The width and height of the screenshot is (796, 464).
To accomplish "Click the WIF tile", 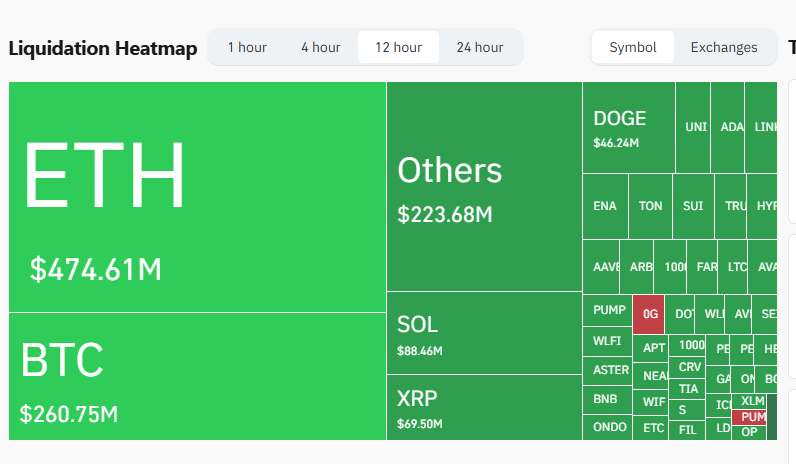I will [x=651, y=402].
